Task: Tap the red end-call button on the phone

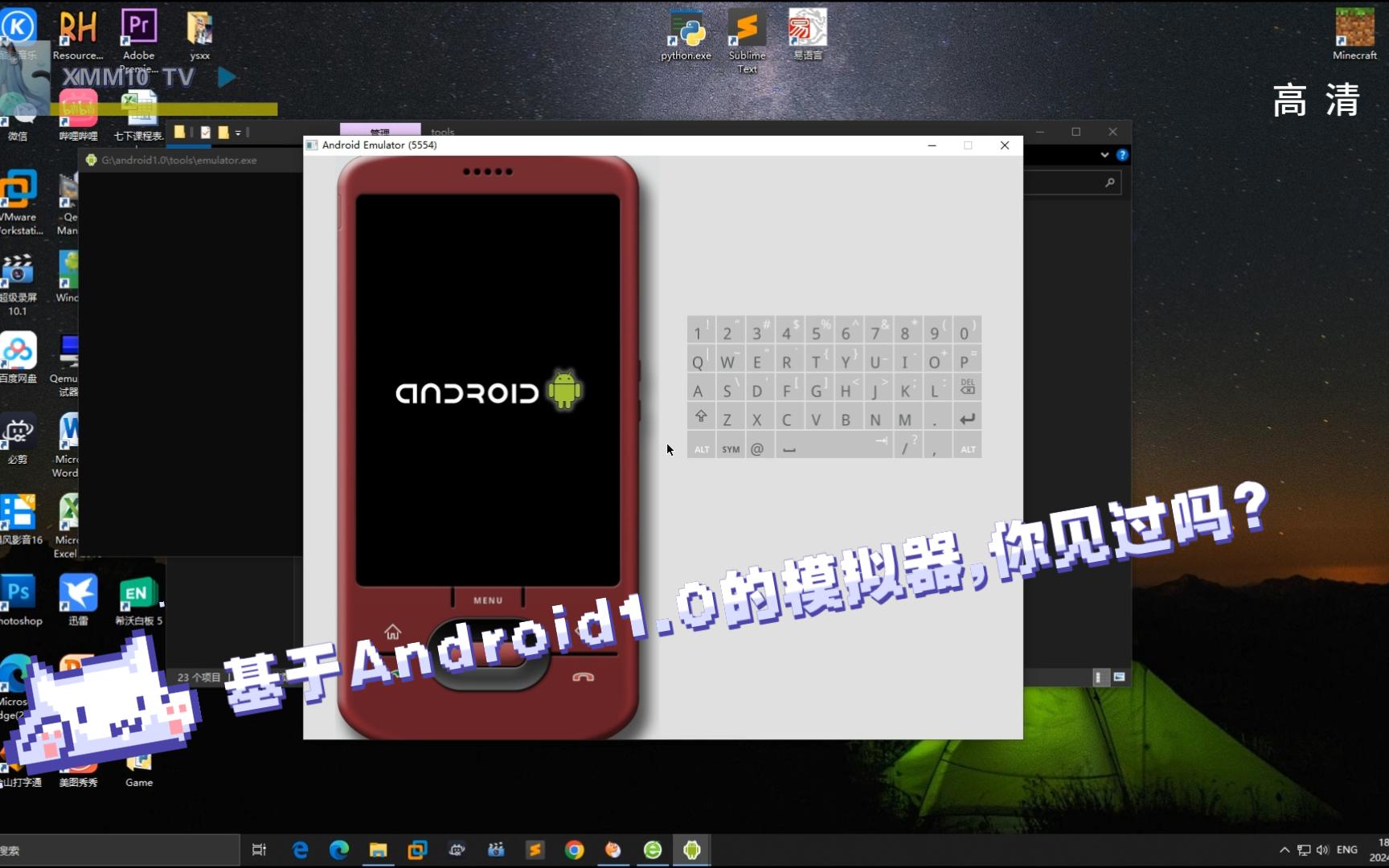Action: (x=583, y=678)
